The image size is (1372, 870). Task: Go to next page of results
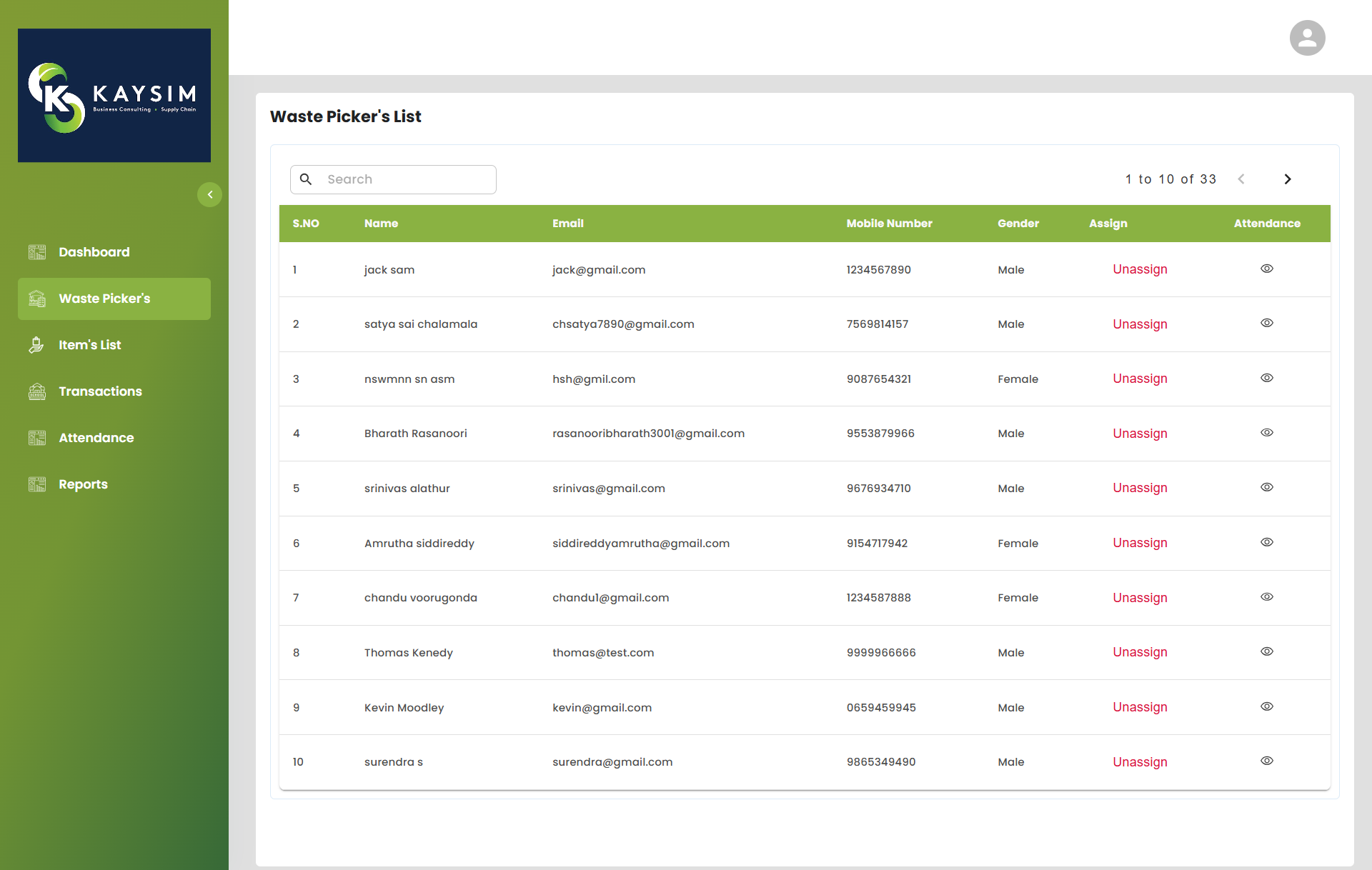point(1287,179)
